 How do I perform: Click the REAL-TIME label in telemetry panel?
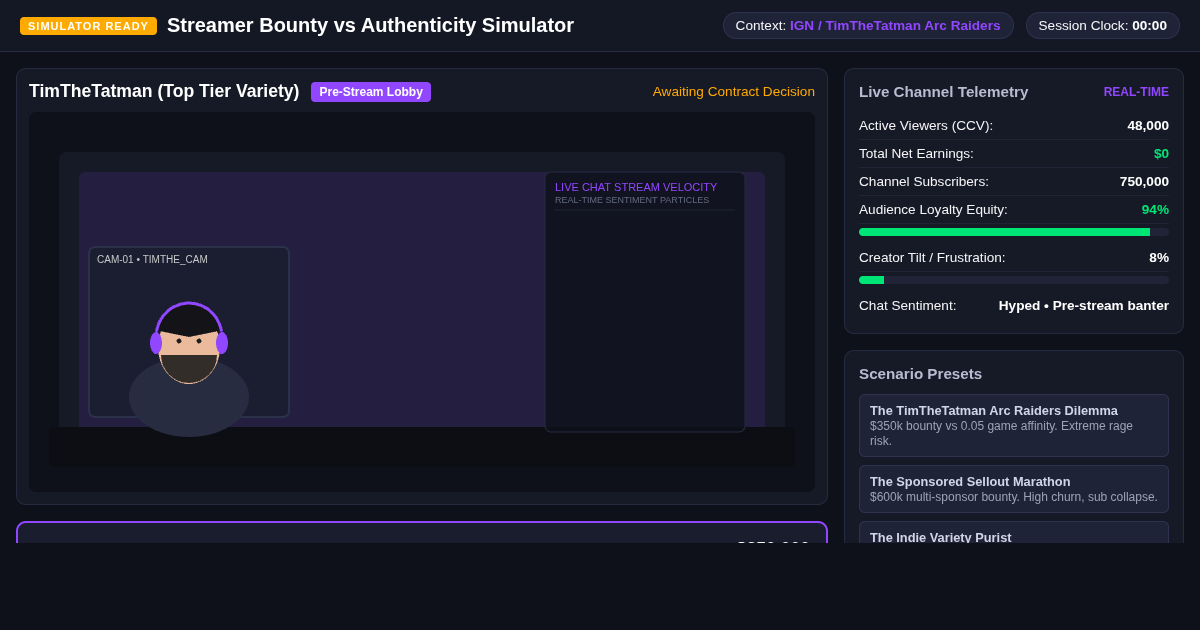click(1136, 92)
